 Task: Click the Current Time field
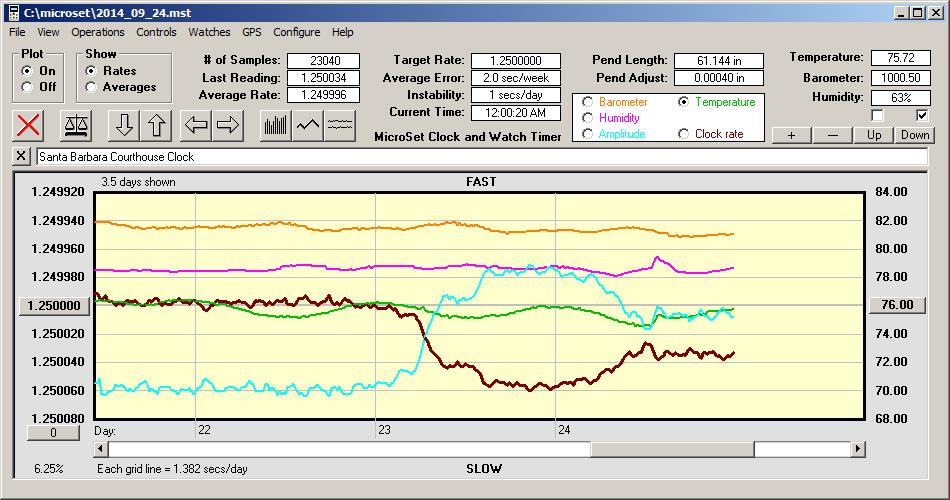pyautogui.click(x=516, y=112)
